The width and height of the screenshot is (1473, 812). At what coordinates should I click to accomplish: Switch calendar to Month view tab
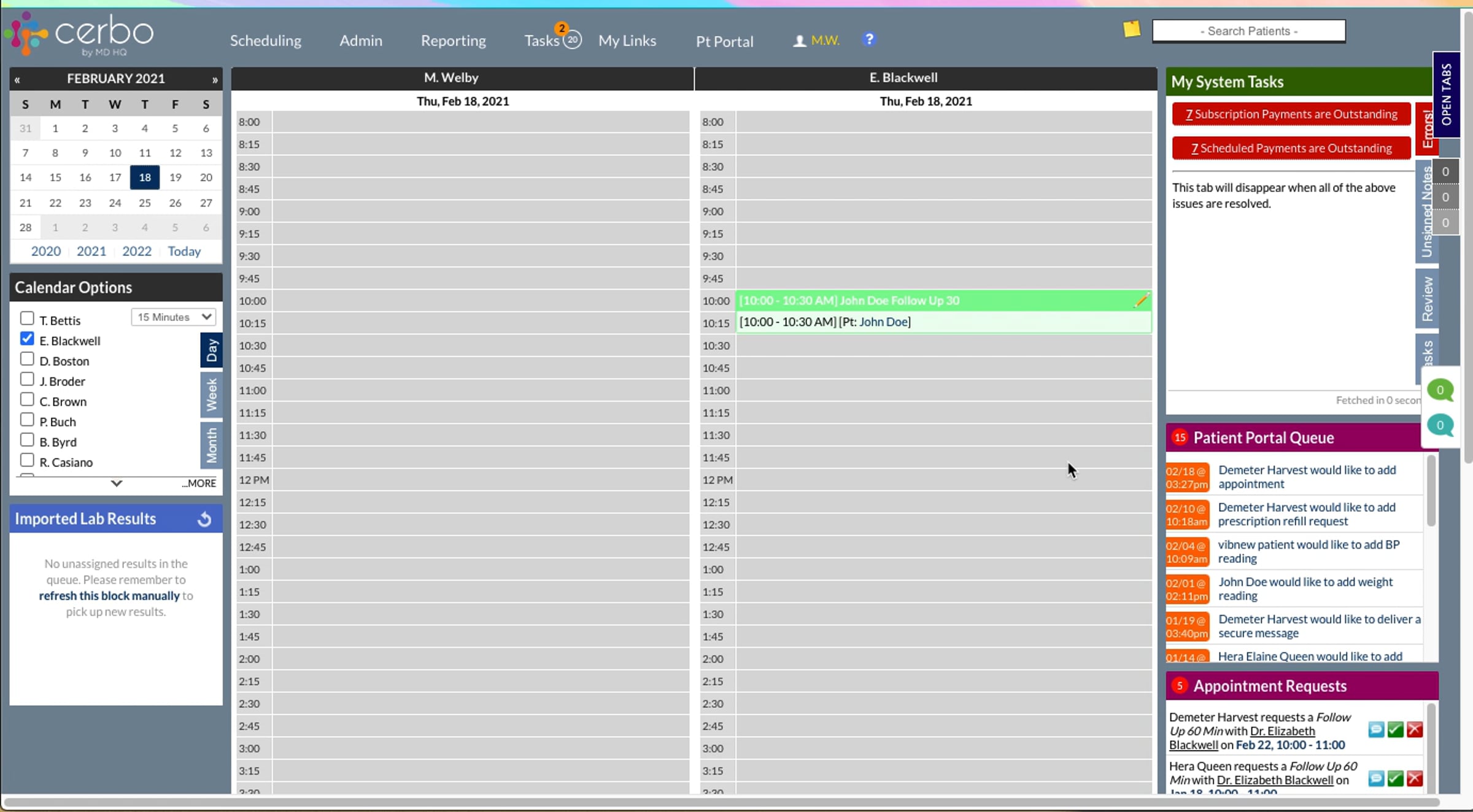point(211,445)
